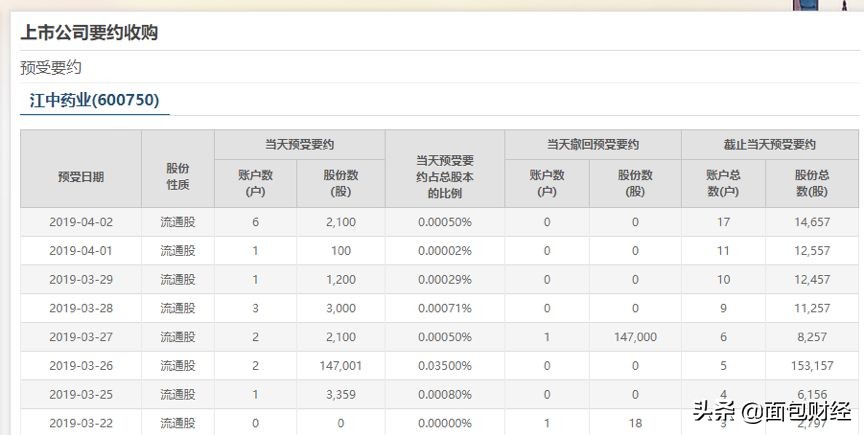Click 股份数(股) header of 当天预受要约 group
The width and height of the screenshot is (864, 435).
(341, 184)
